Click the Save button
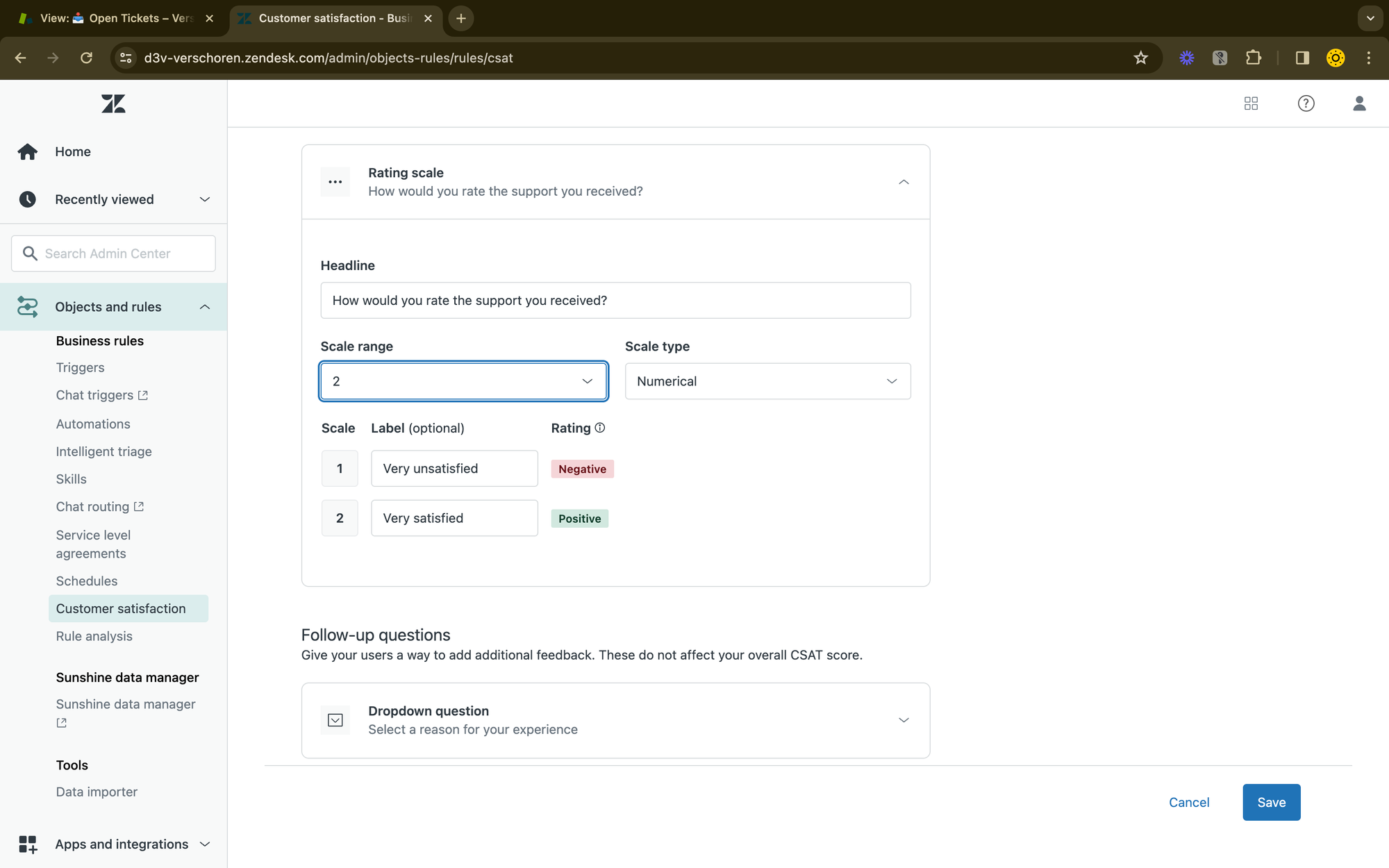The height and width of the screenshot is (868, 1389). click(x=1271, y=802)
